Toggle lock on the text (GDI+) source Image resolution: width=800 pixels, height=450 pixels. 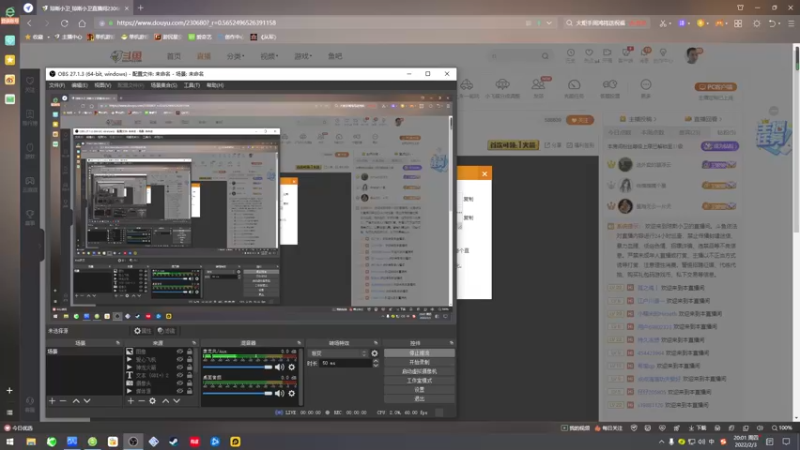[x=190, y=375]
